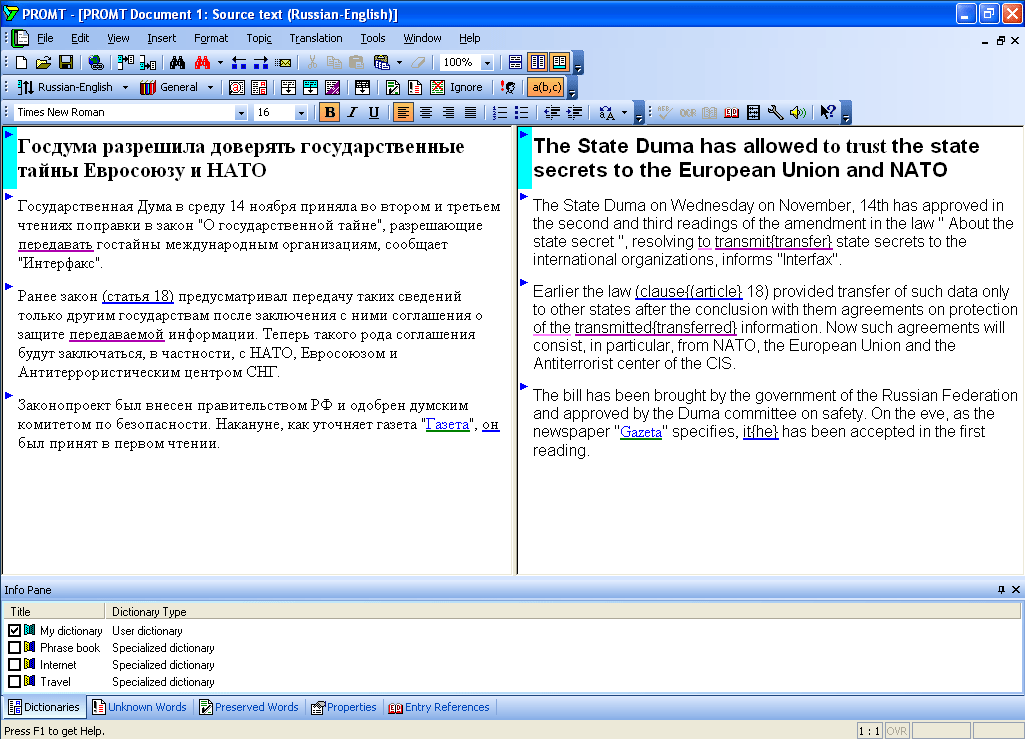Click the OVR indicator in status bar
1025x739 pixels.
click(896, 730)
